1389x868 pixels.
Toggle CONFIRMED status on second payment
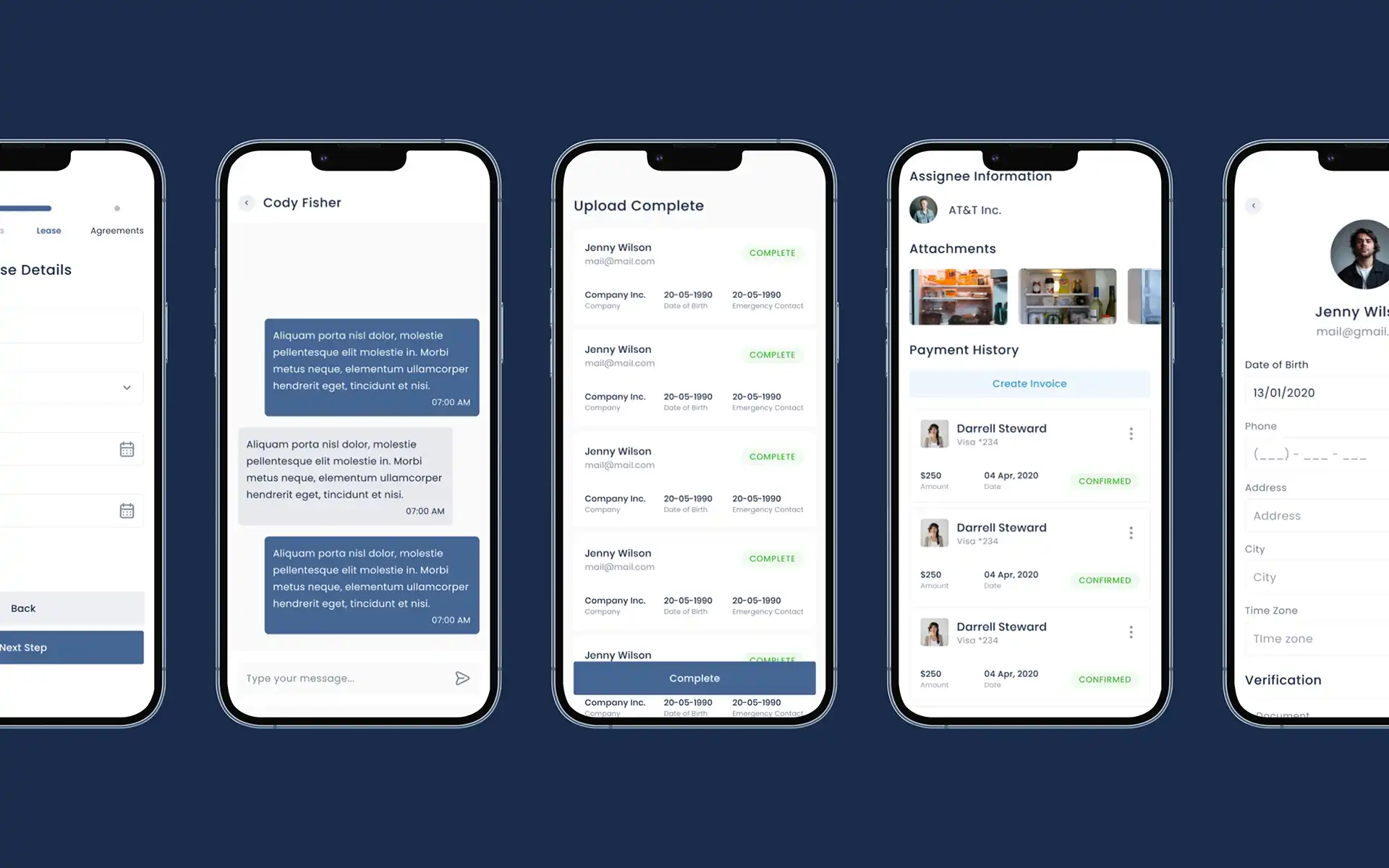click(1104, 580)
